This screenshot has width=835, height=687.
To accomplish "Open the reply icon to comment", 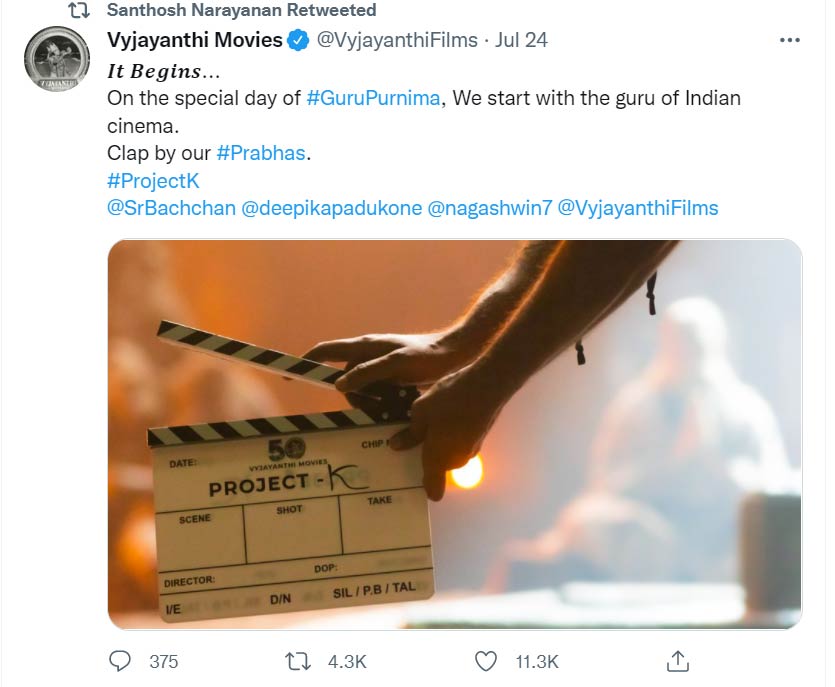I will click(122, 660).
